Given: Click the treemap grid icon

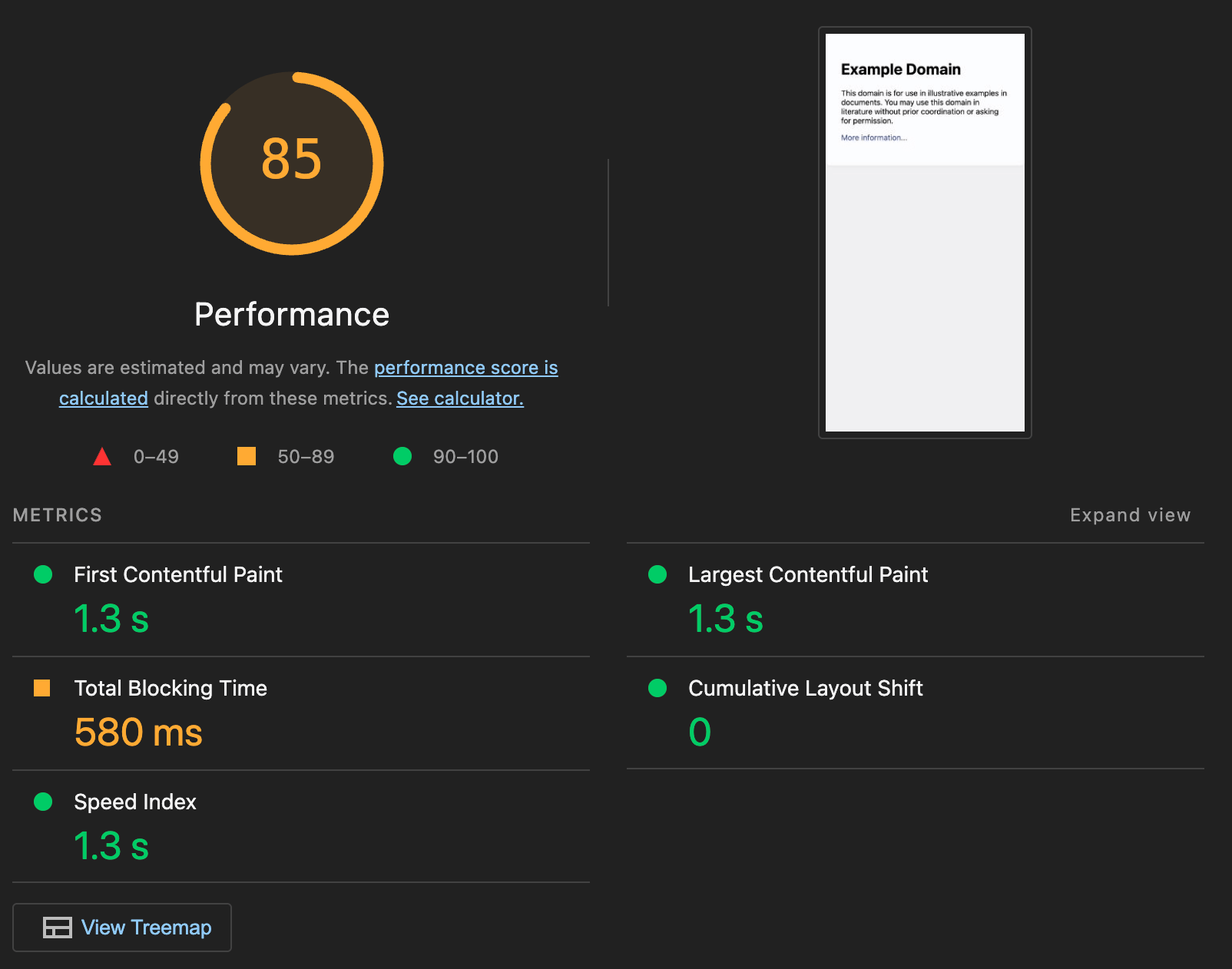Looking at the screenshot, I should click(x=58, y=928).
